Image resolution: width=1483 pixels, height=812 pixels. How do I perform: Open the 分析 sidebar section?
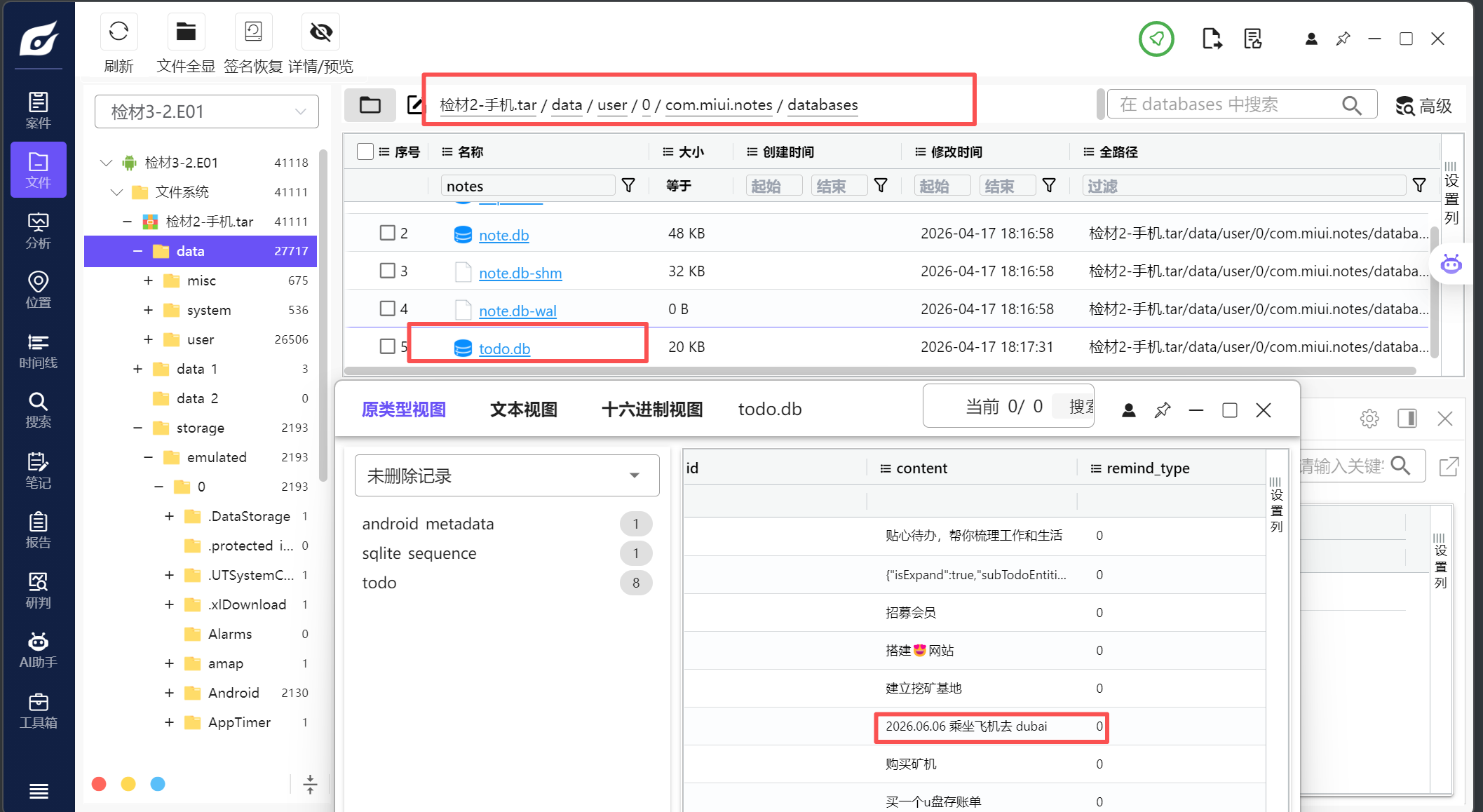click(38, 231)
